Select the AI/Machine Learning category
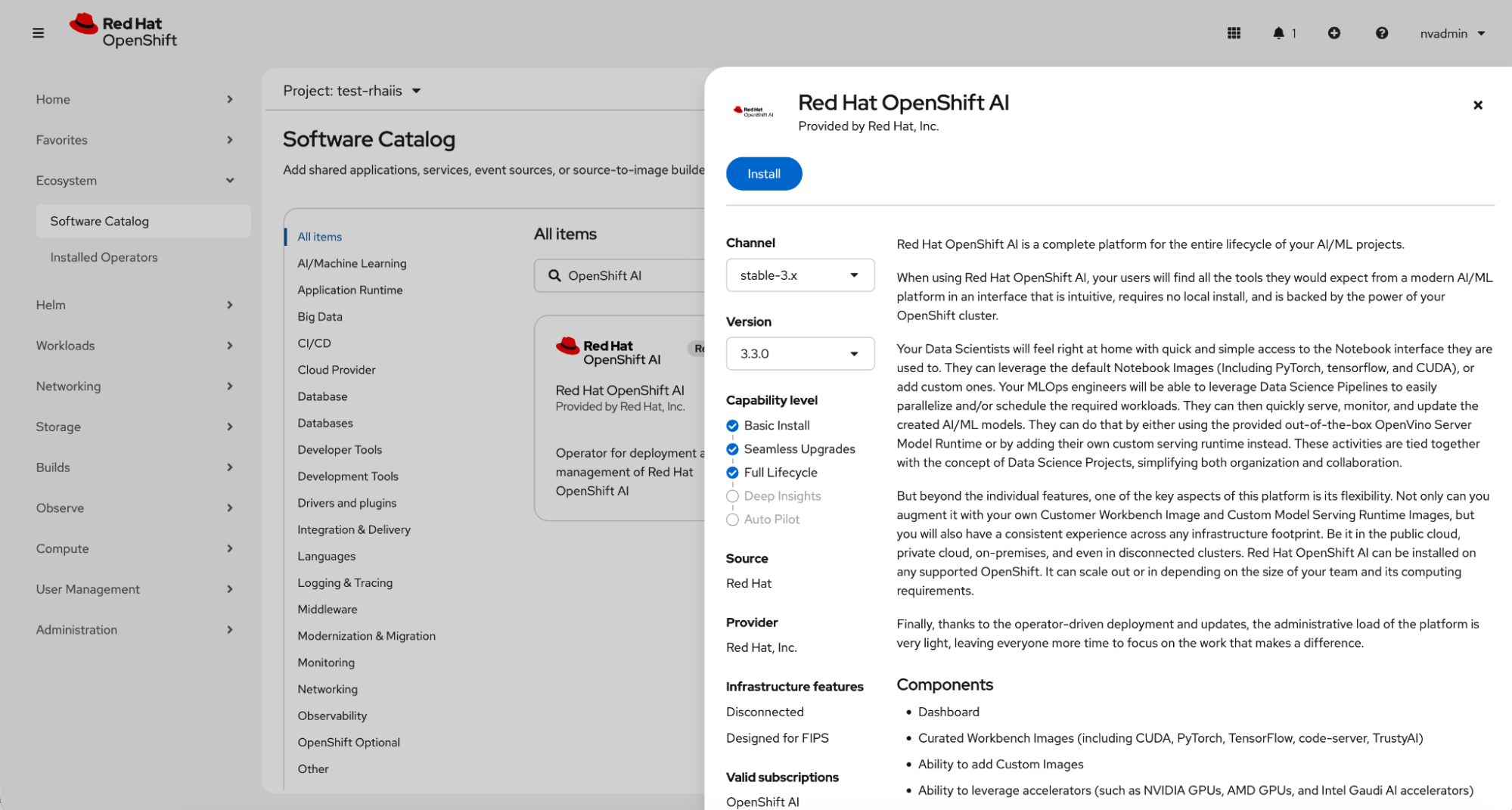This screenshot has height=810, width=1512. pos(352,263)
